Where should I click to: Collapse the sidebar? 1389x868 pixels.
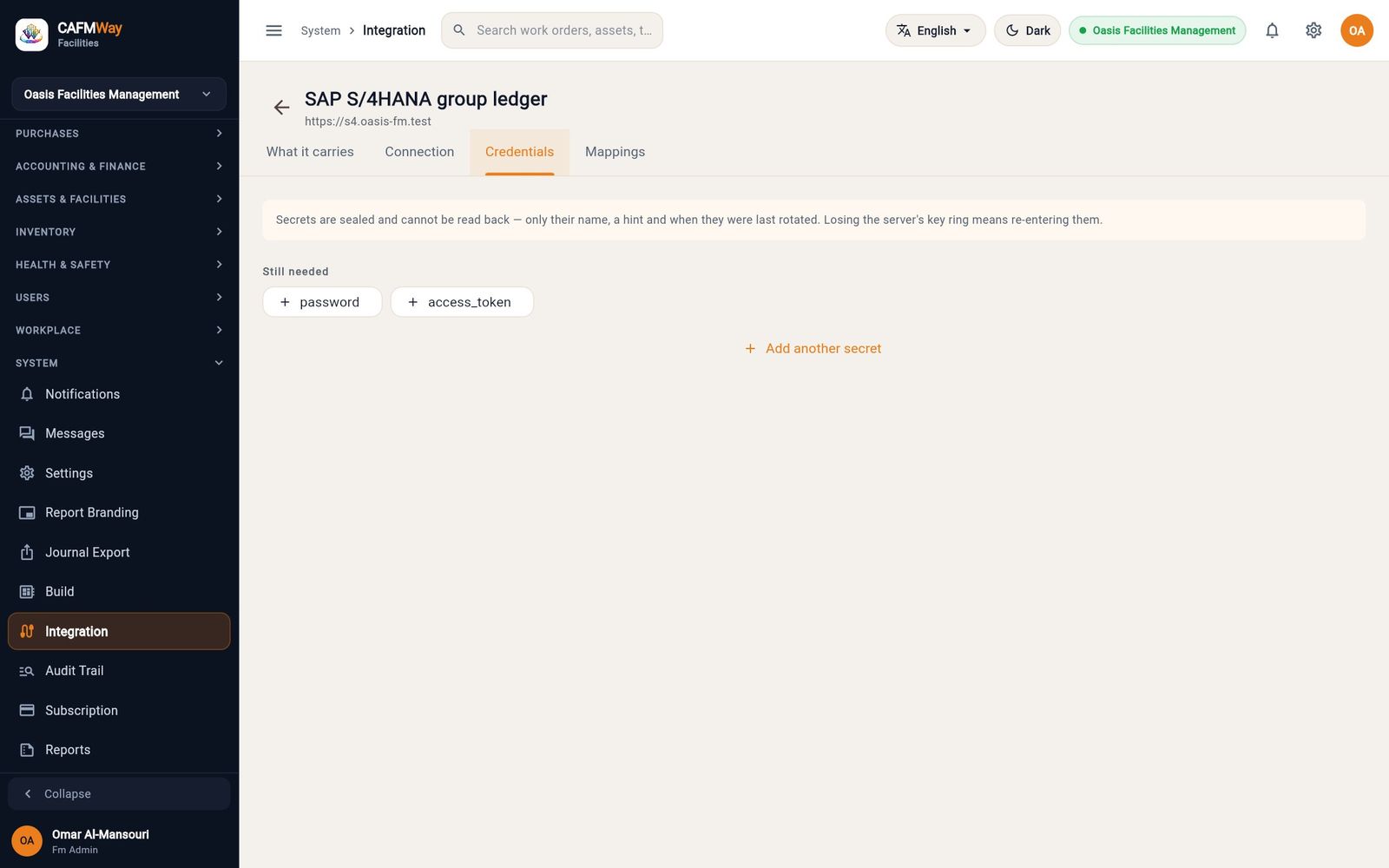click(119, 794)
